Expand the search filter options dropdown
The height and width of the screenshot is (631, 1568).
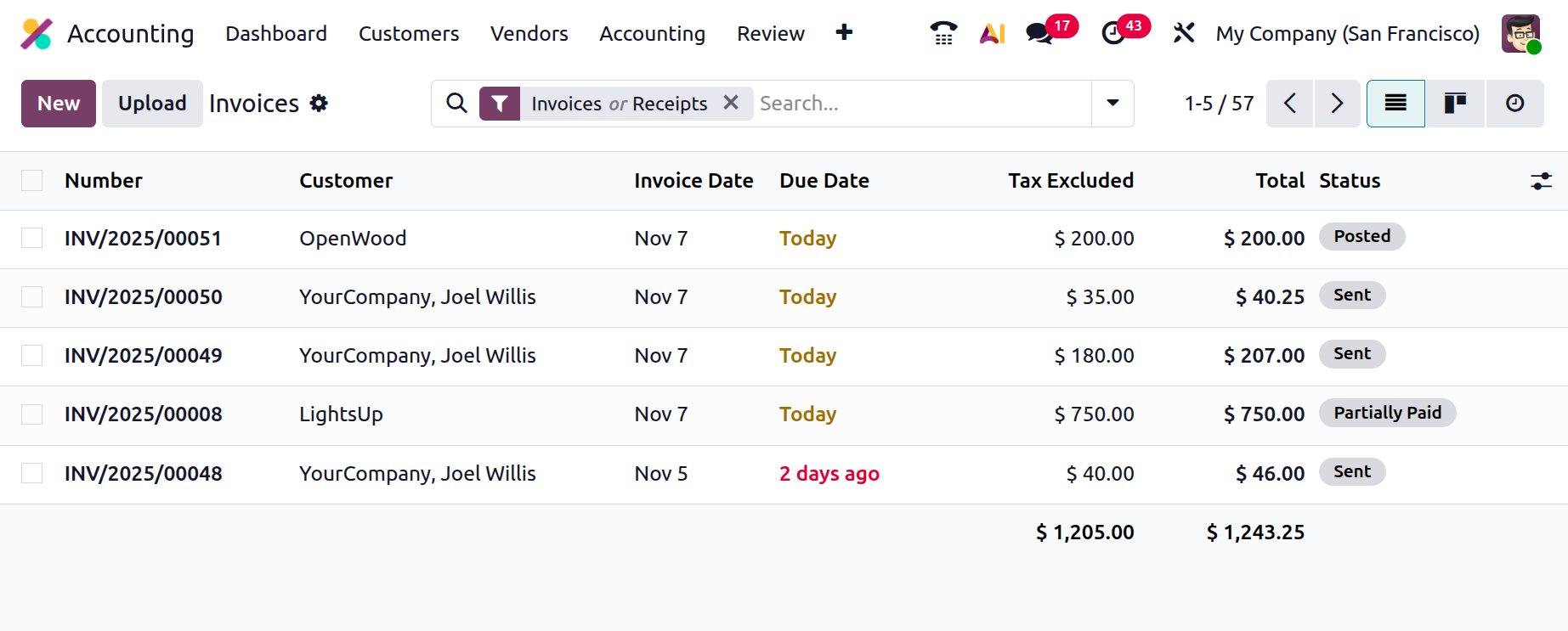[1112, 104]
